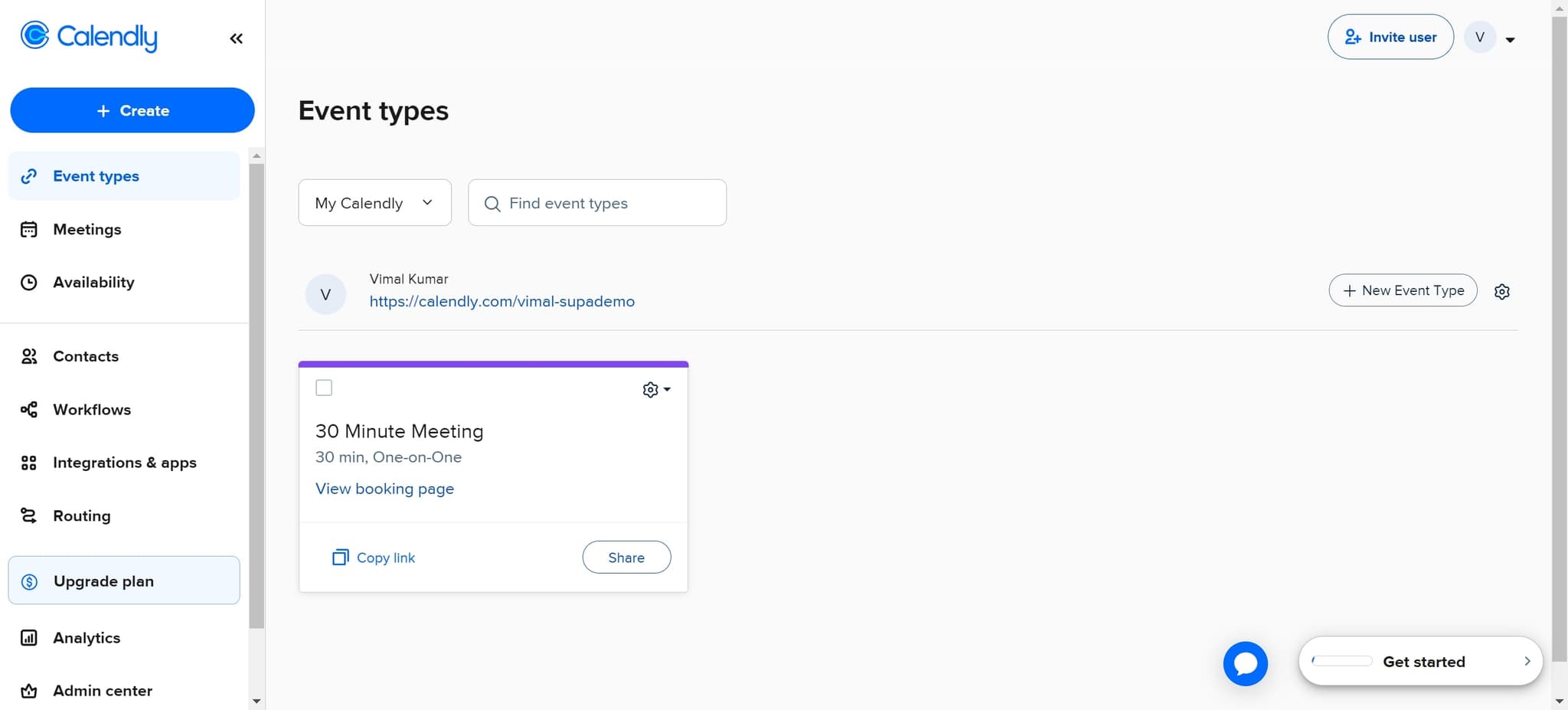Viewport: 1568px width, 710px height.
Task: Select the Routing sidebar icon
Action: tap(28, 515)
